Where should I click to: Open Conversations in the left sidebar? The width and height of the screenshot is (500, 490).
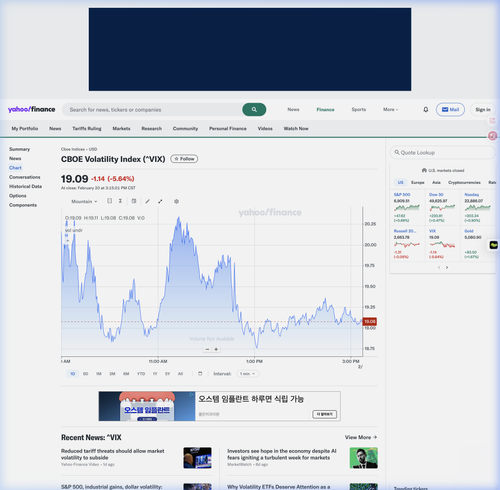point(25,177)
